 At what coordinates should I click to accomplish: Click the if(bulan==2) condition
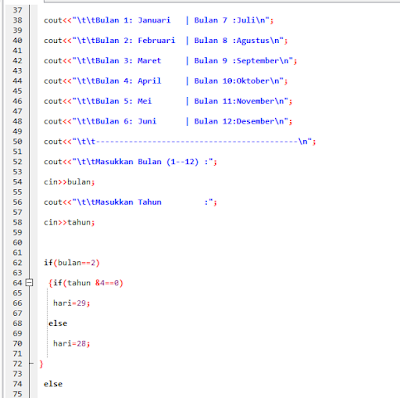(72, 263)
